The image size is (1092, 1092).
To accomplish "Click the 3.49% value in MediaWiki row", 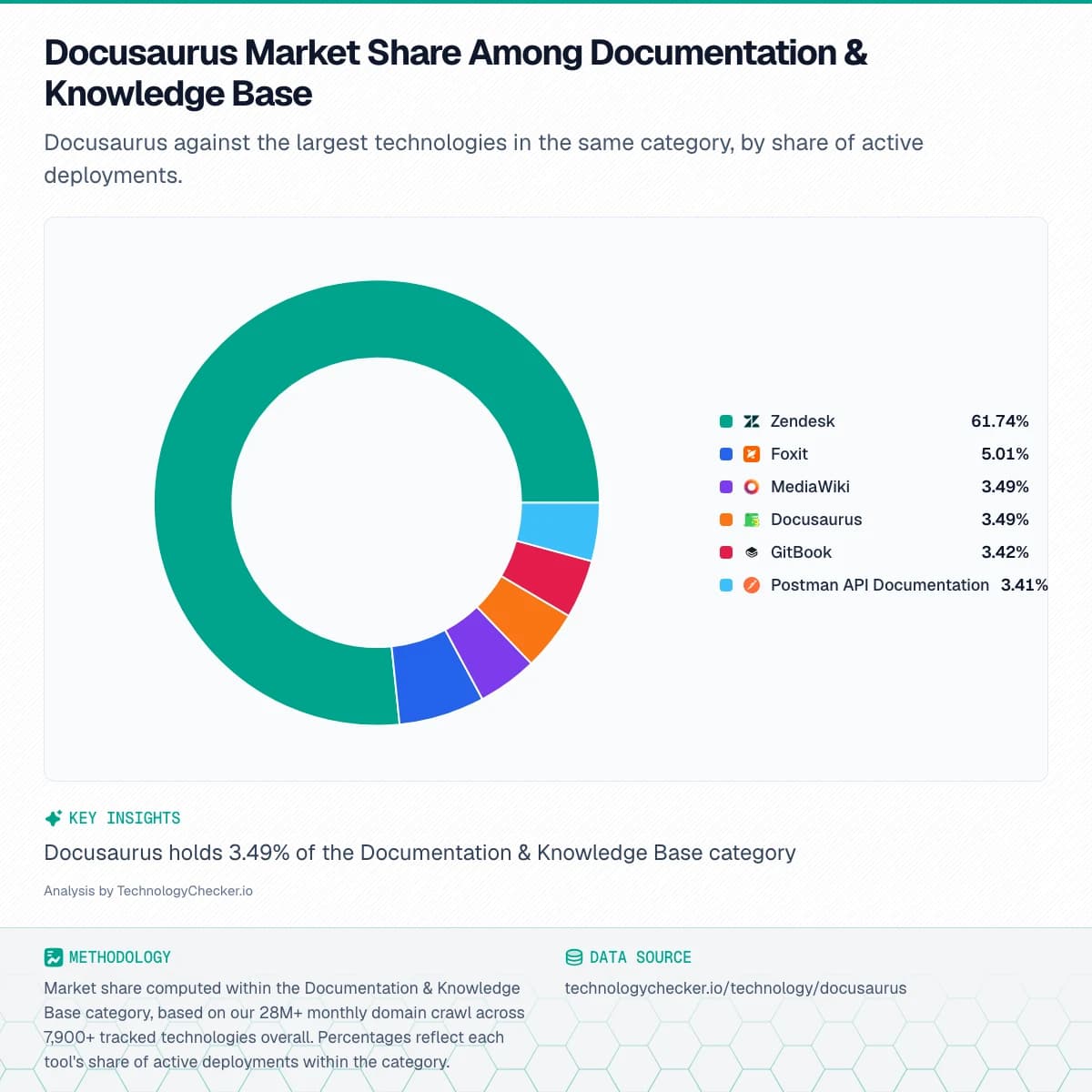I will pyautogui.click(x=1005, y=487).
